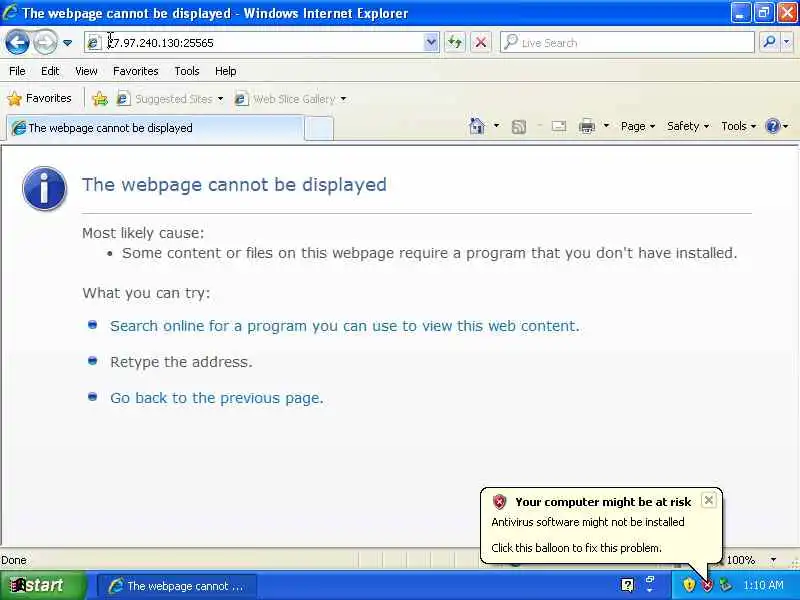The image size is (800, 600).
Task: Click the Back navigation button
Action: (x=17, y=42)
